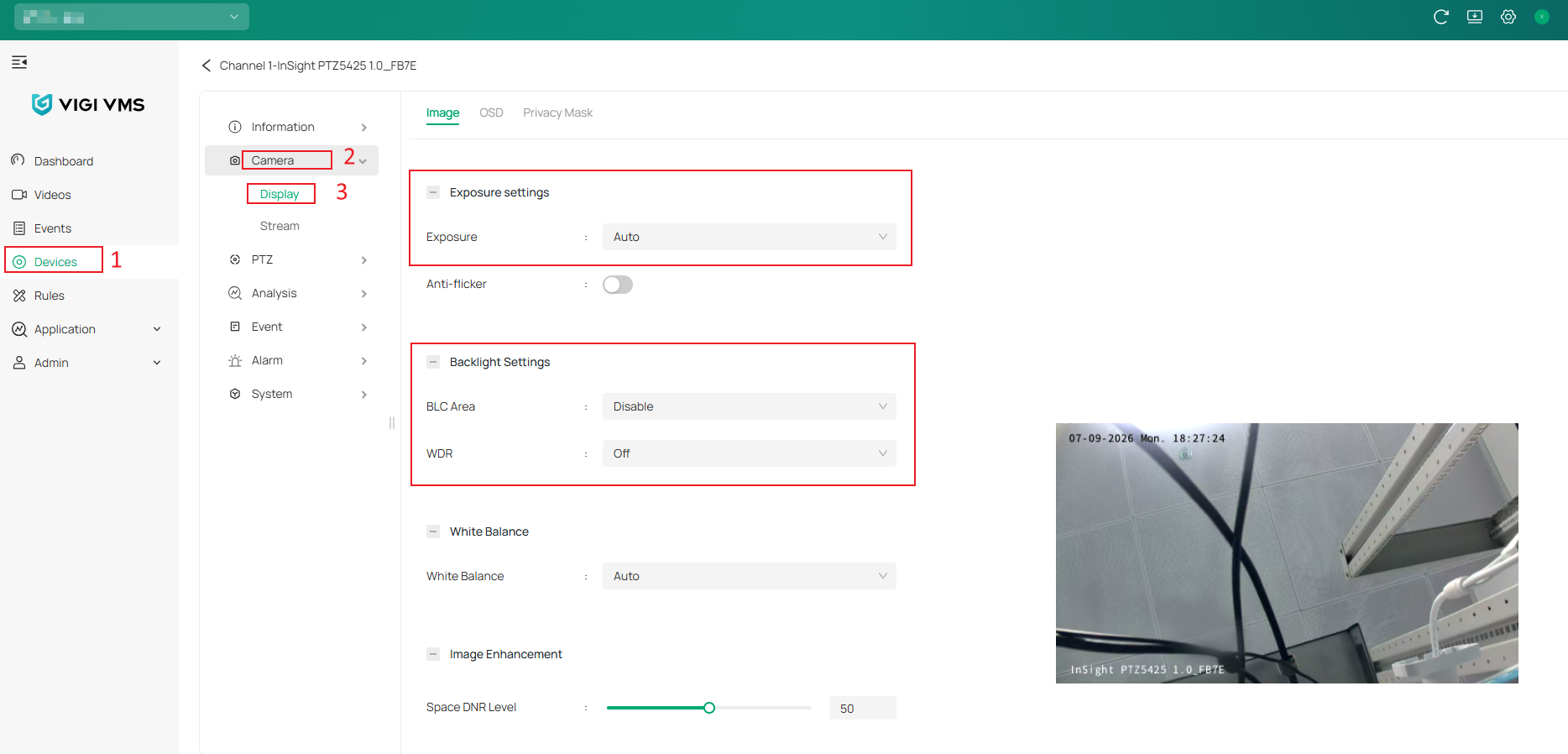1568x754 pixels.
Task: Open the WDR dropdown
Action: click(749, 453)
